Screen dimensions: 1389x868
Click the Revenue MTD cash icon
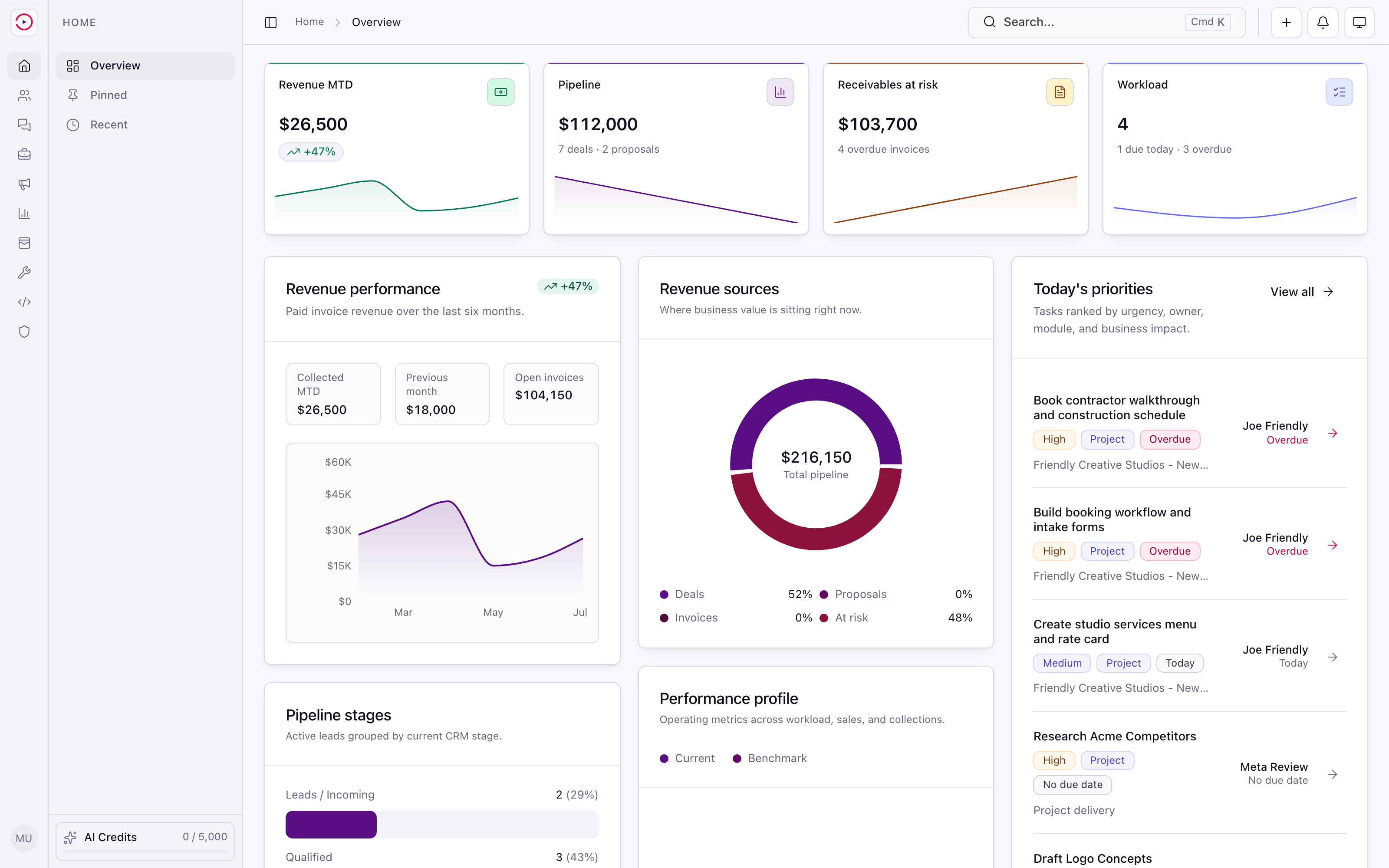coord(500,92)
